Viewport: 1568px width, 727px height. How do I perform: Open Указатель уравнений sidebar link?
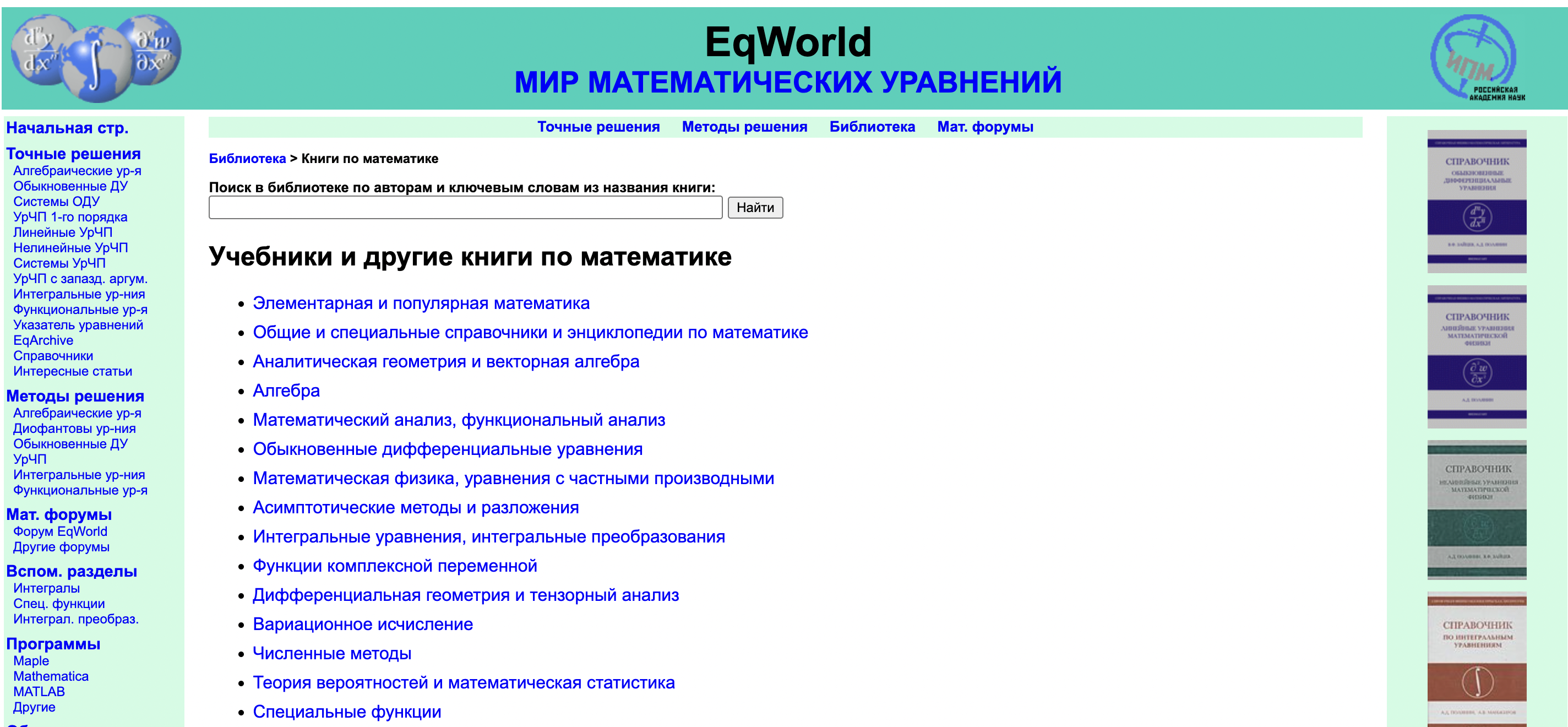click(x=79, y=325)
